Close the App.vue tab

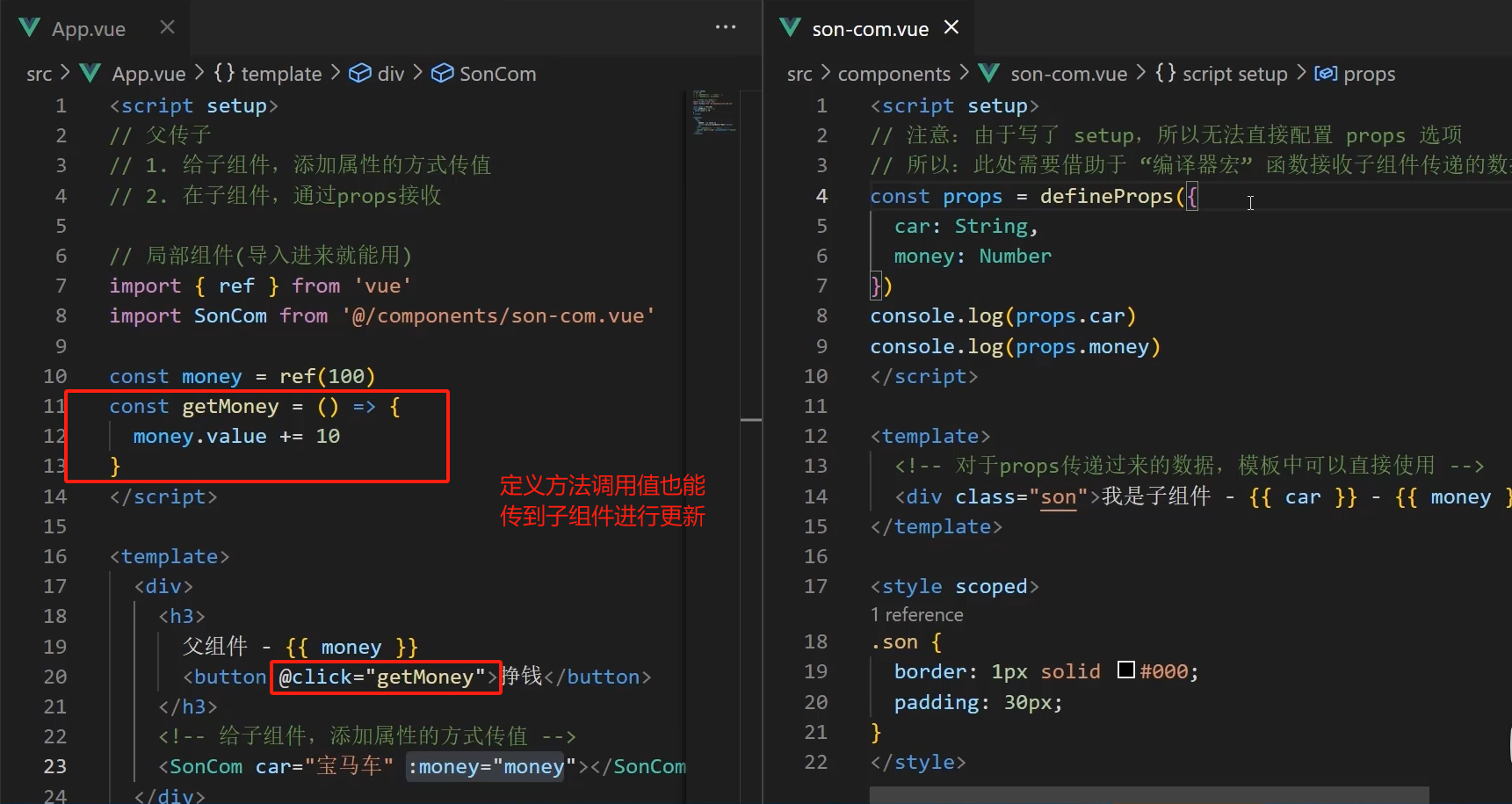166,27
